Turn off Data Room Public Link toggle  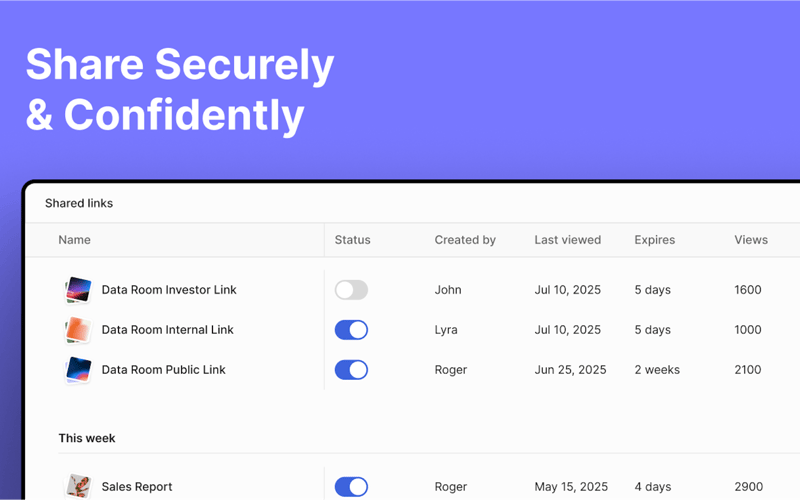tap(351, 370)
